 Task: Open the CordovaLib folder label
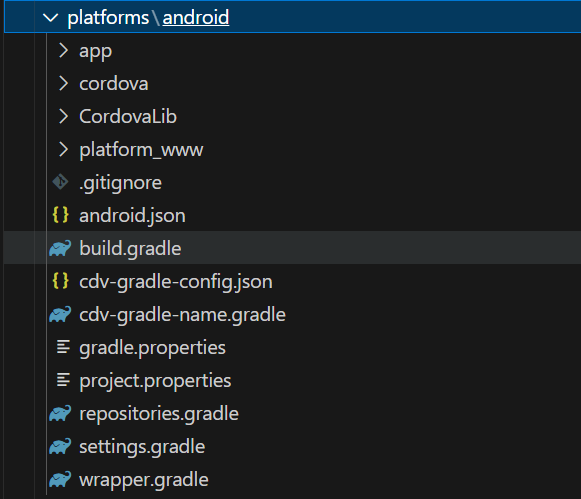128,117
